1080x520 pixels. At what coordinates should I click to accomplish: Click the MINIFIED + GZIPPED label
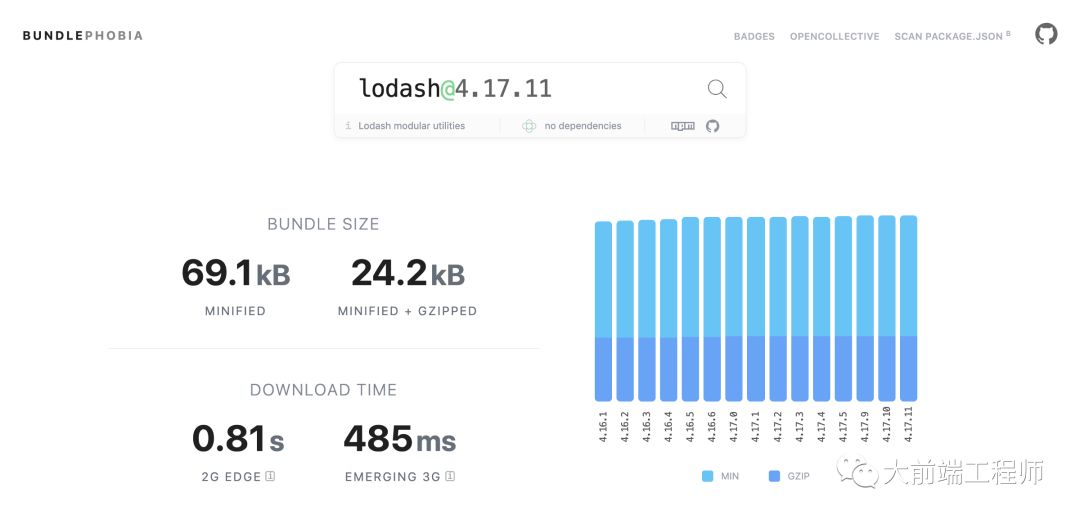[407, 311]
